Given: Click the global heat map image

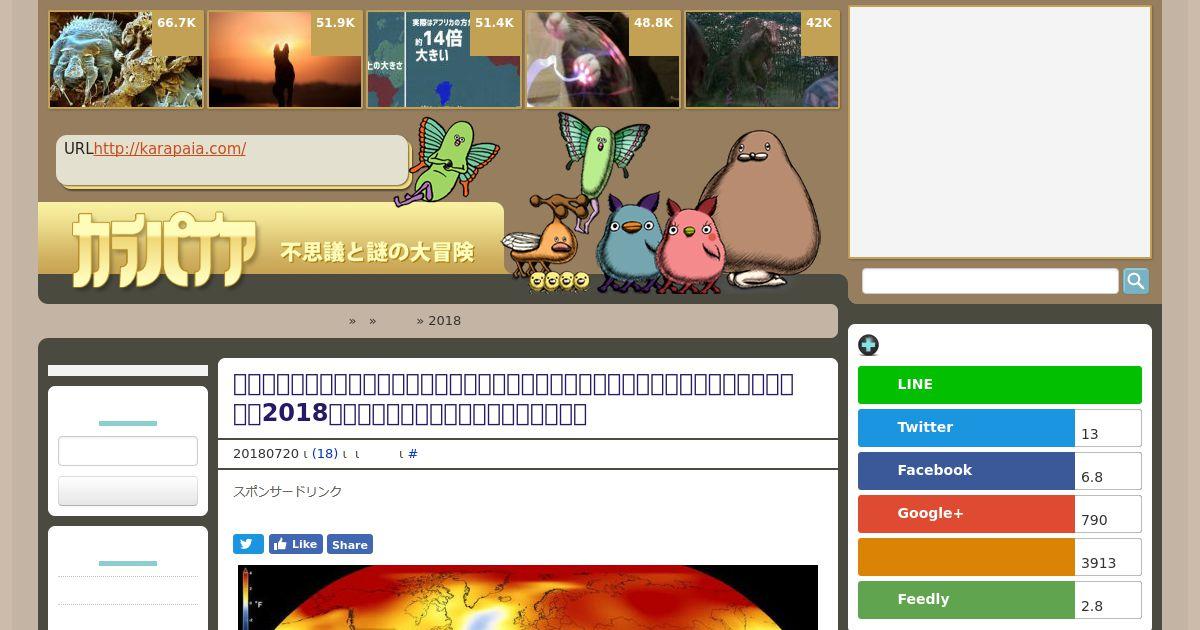Looking at the screenshot, I should [528, 598].
